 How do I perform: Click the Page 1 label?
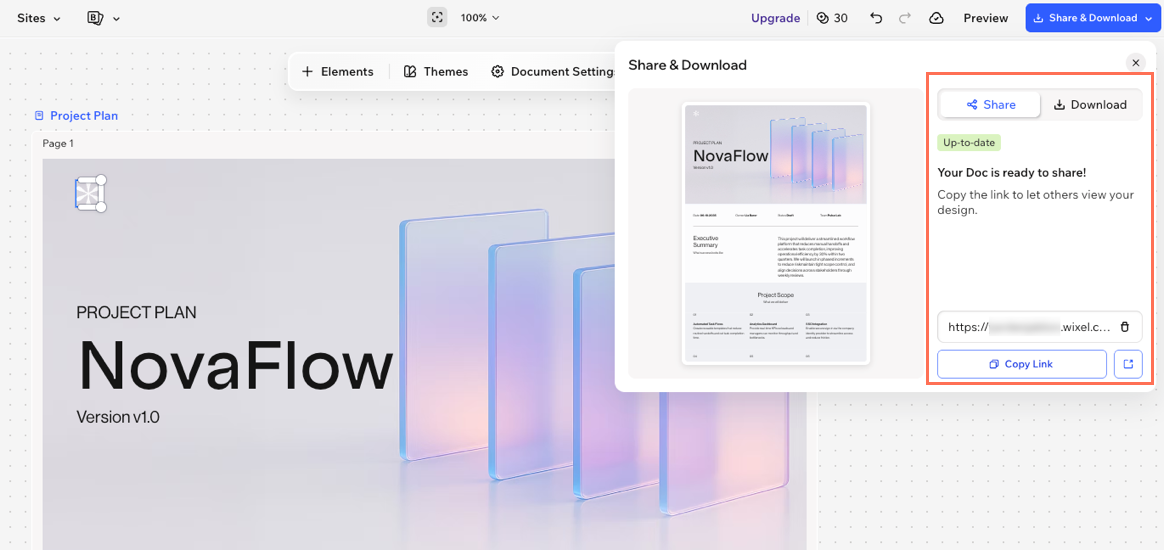(58, 143)
